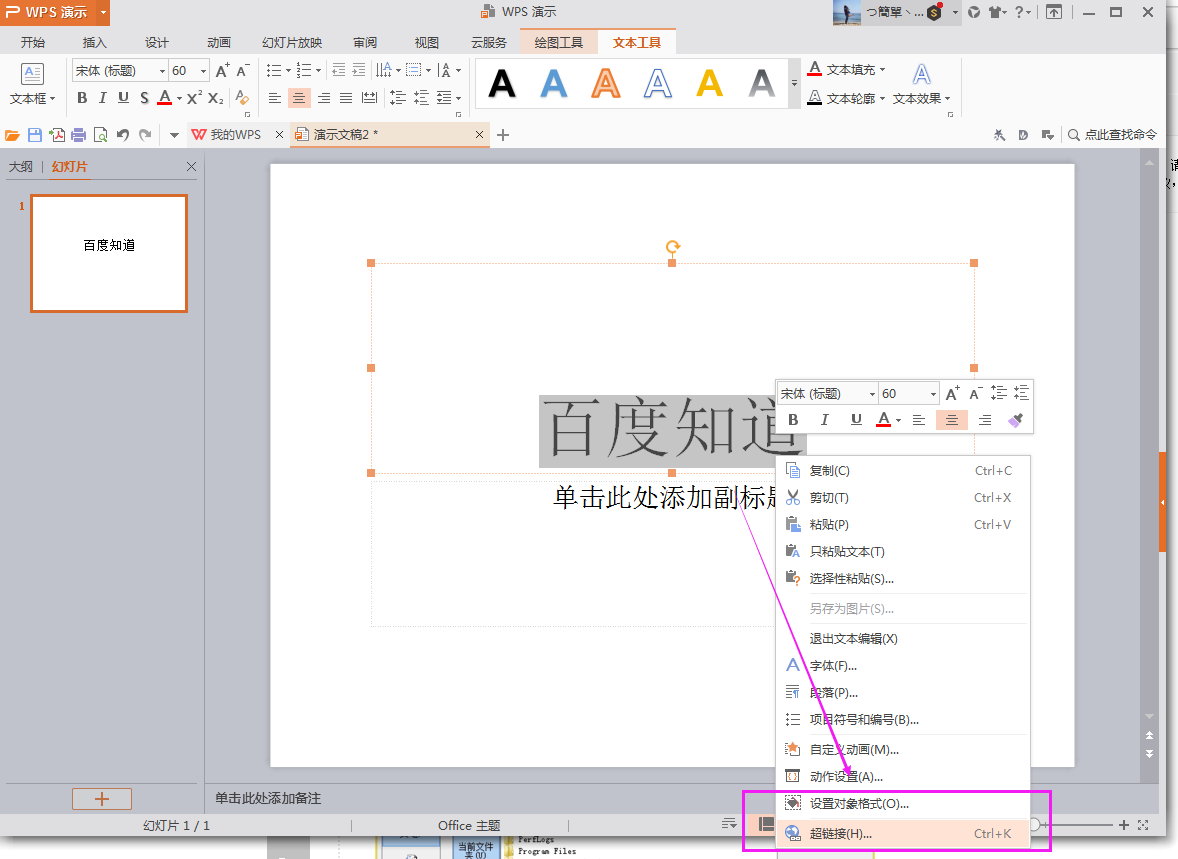Open font size dropdown in mini toolbar
Screen dimensions: 1178x859
click(x=933, y=394)
